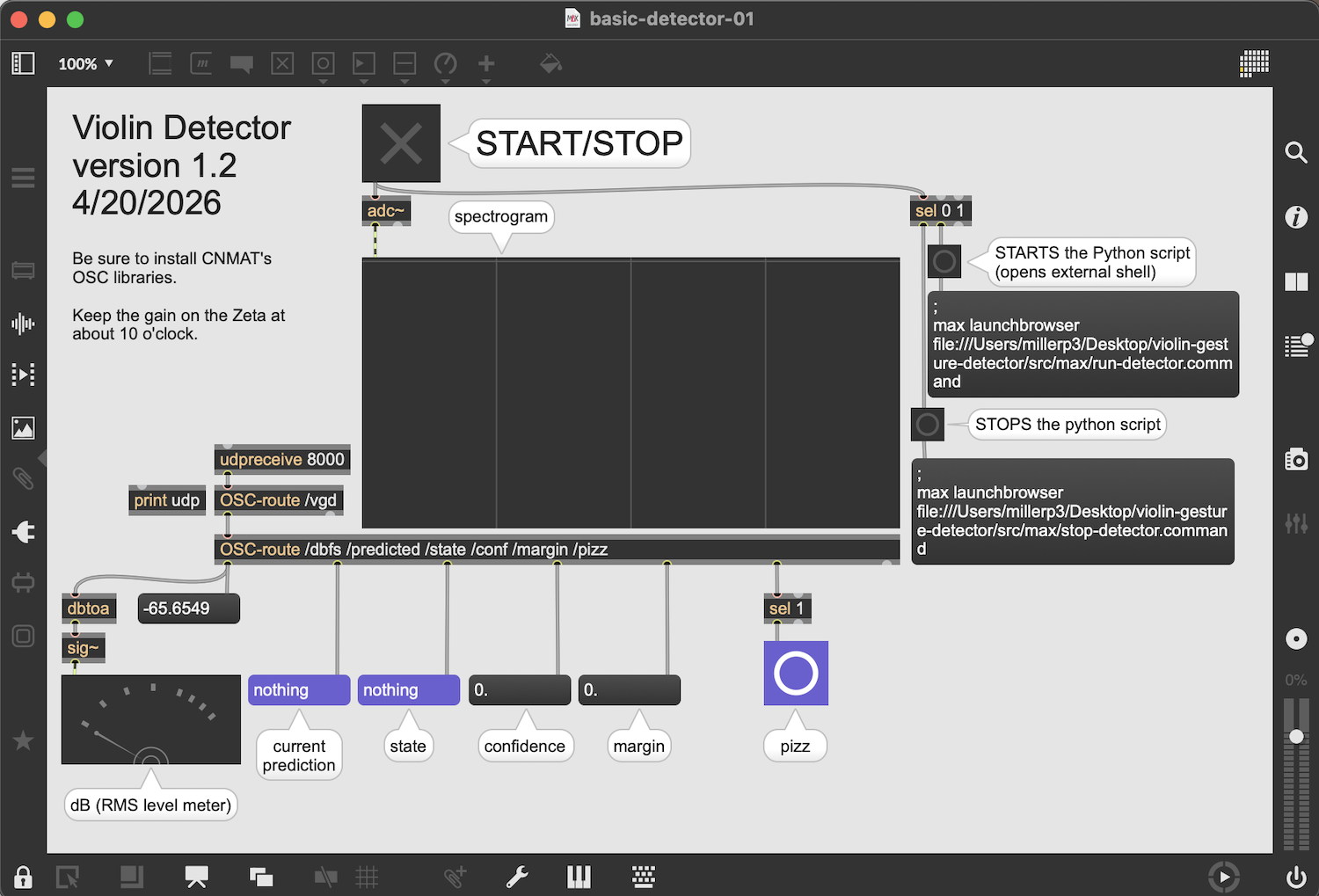Click the -65.6549 number box

[189, 608]
